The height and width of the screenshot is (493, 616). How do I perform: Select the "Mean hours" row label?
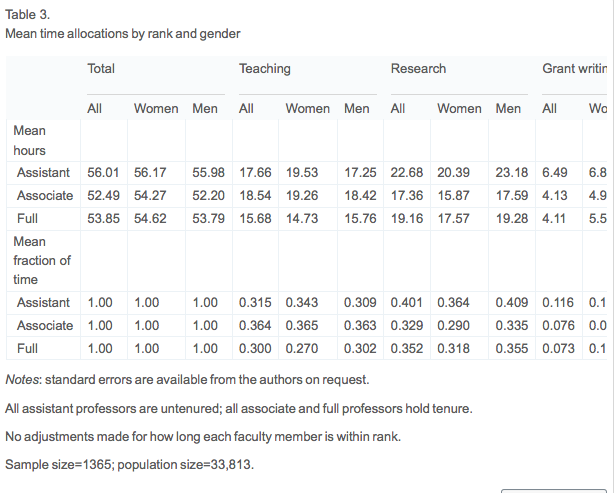29,140
